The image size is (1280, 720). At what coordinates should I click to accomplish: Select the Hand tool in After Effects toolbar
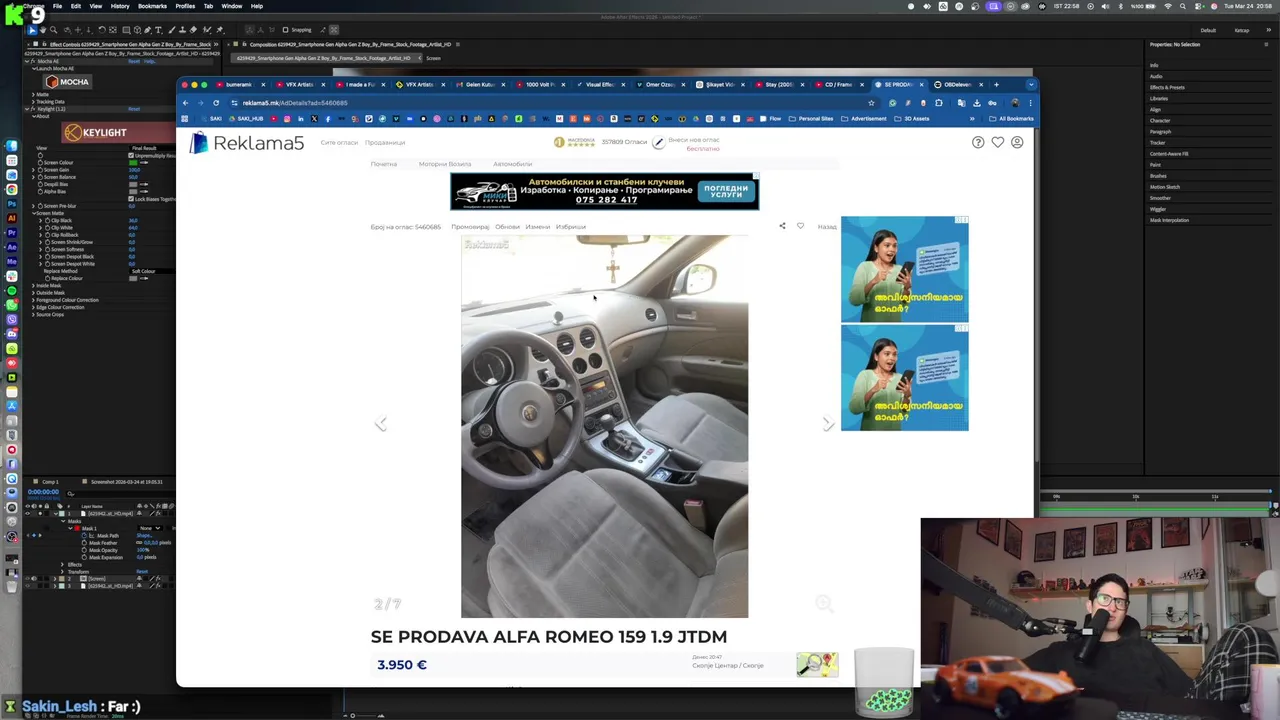coord(42,30)
